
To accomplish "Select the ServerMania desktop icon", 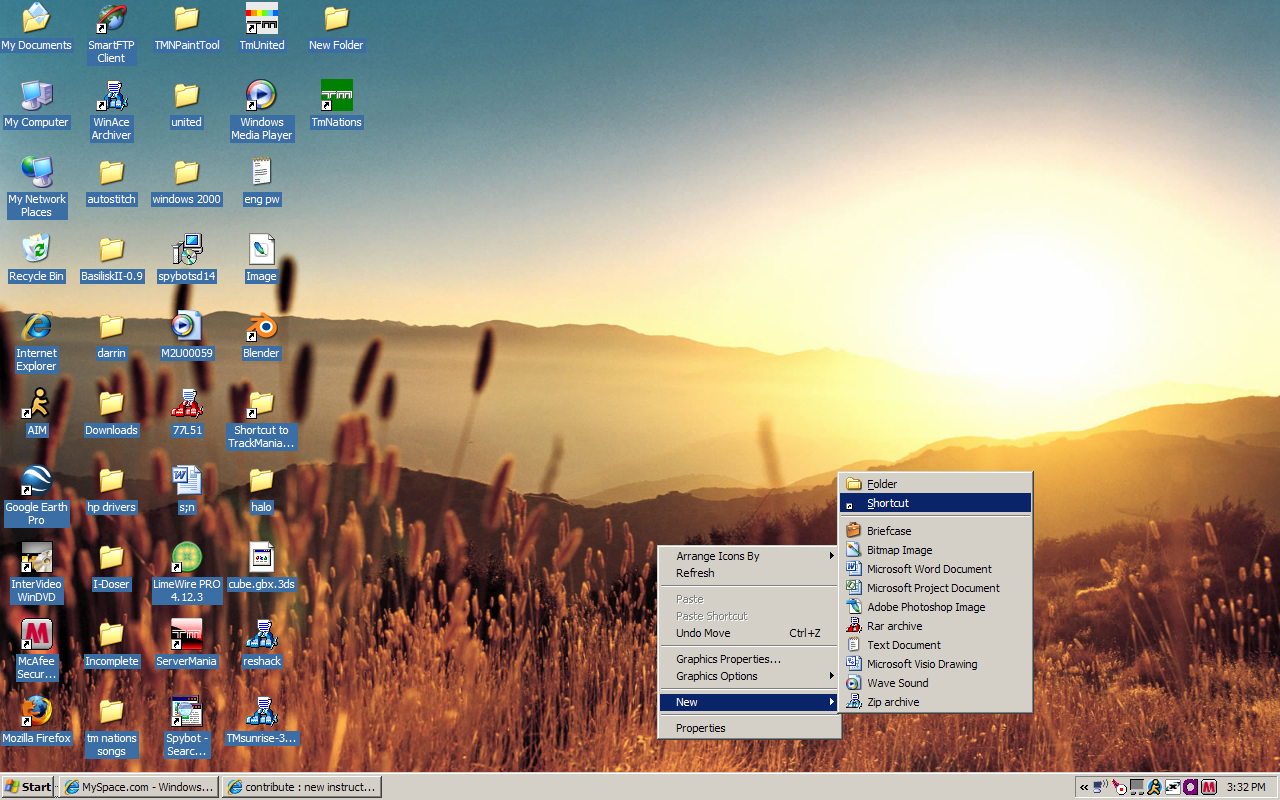I will (187, 643).
